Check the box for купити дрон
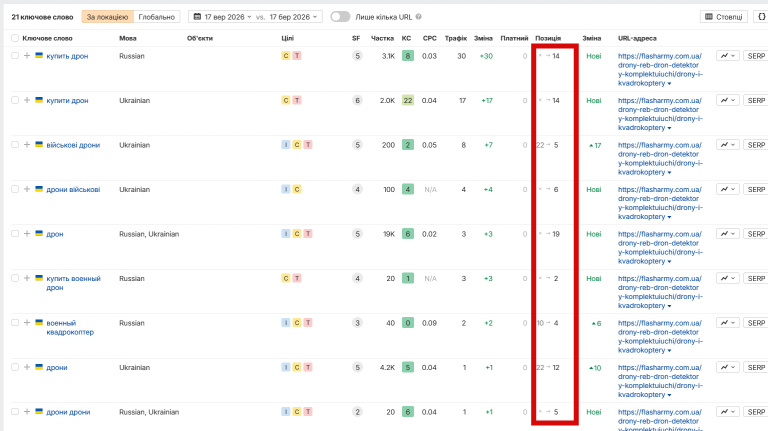 point(15,100)
